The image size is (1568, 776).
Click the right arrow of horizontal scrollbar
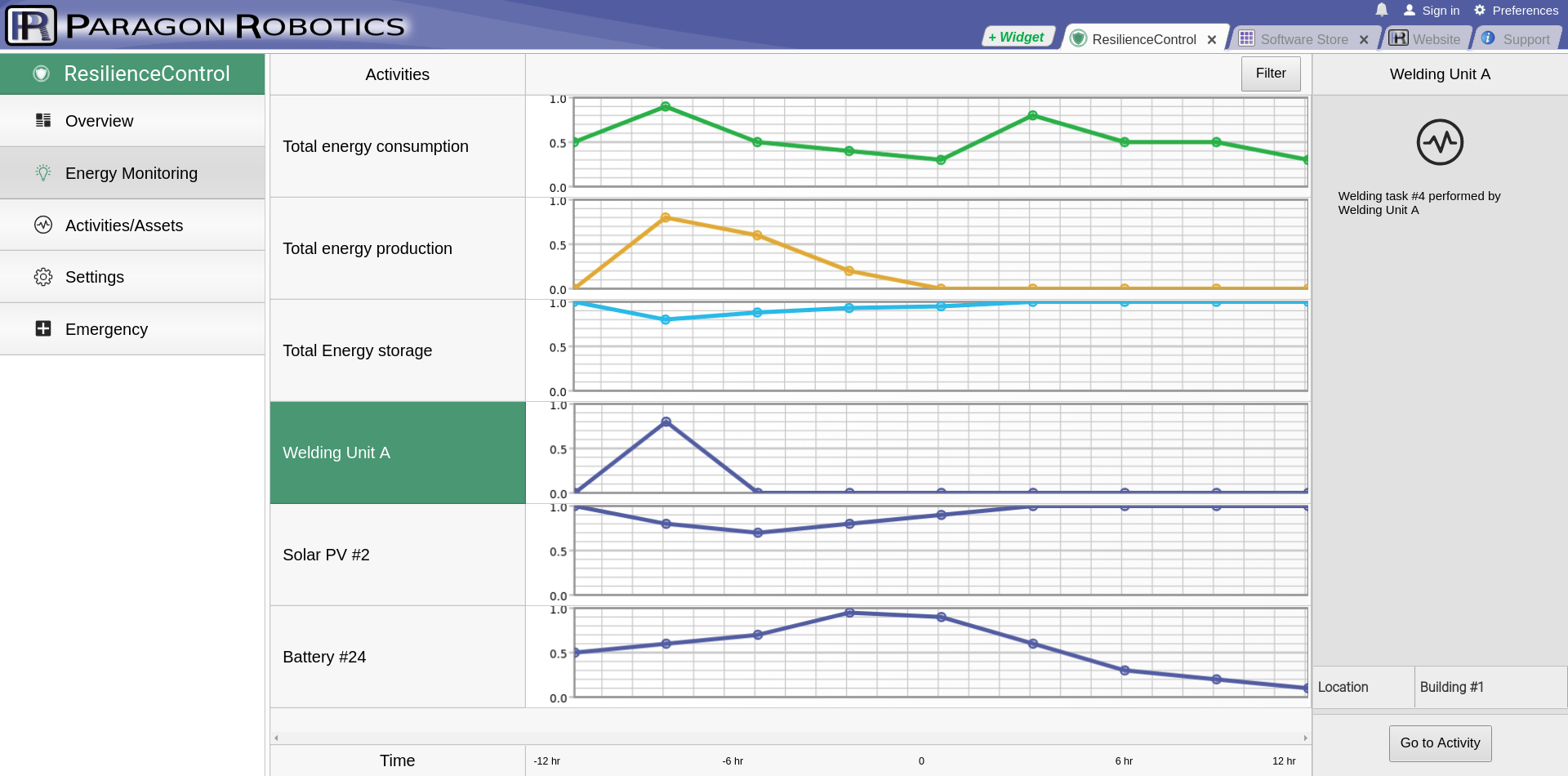[x=1306, y=738]
